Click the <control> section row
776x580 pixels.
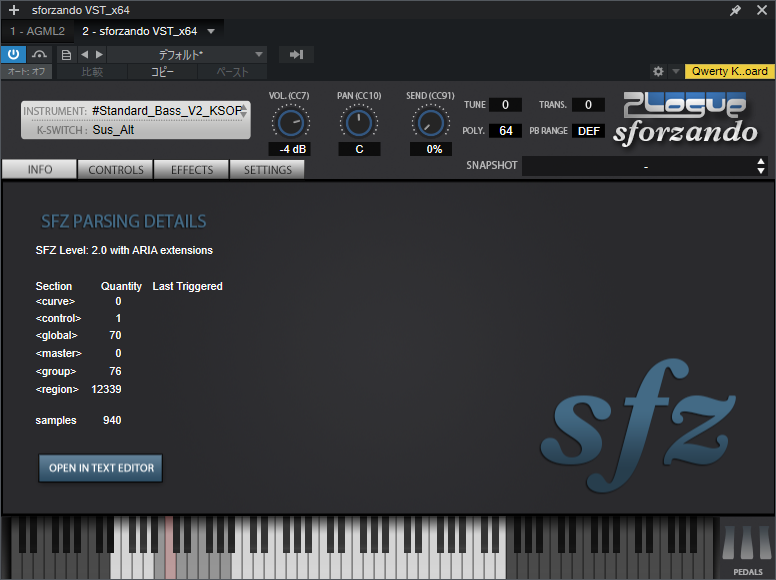pyautogui.click(x=78, y=318)
